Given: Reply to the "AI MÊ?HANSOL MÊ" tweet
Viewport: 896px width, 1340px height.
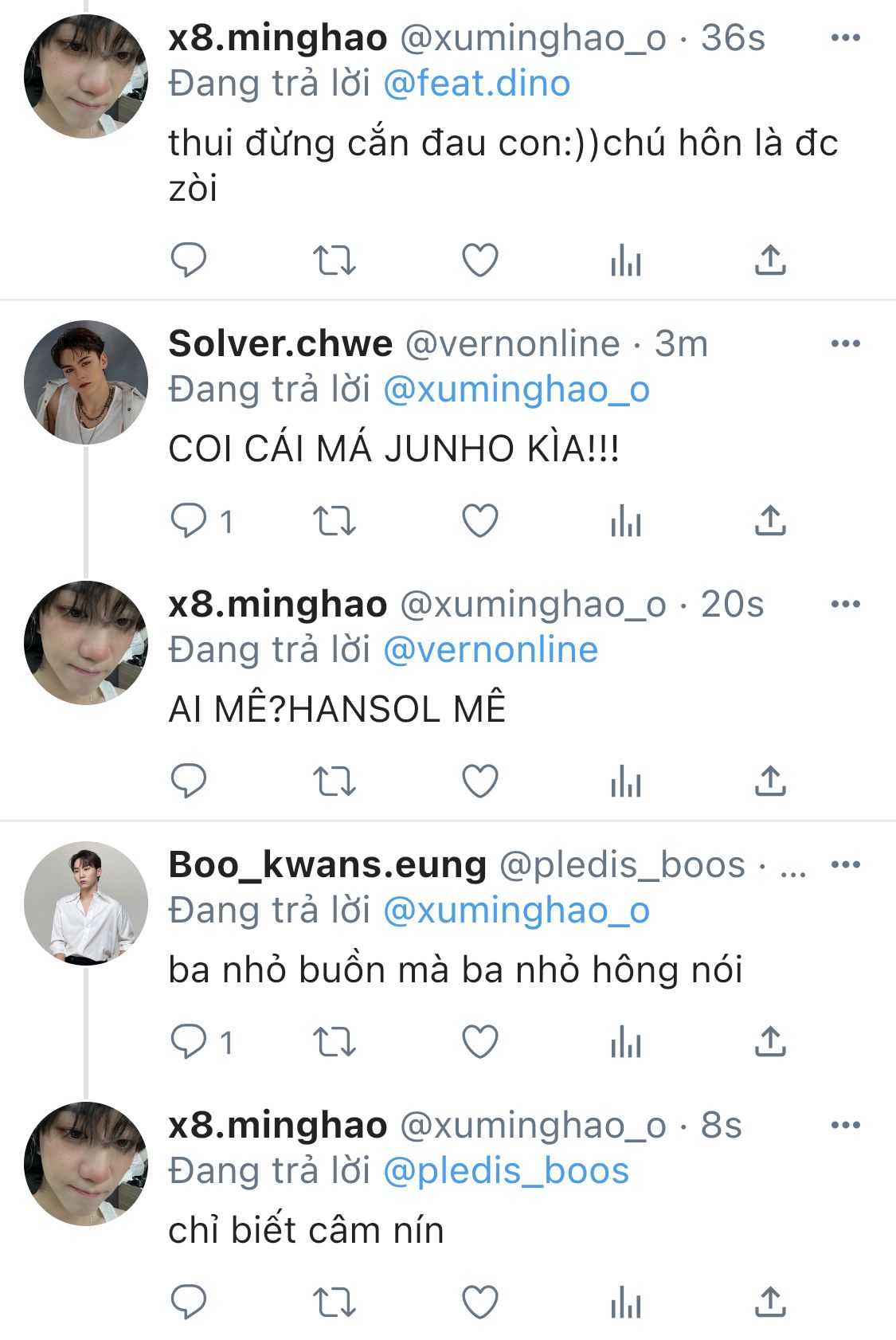Looking at the screenshot, I should (x=189, y=781).
